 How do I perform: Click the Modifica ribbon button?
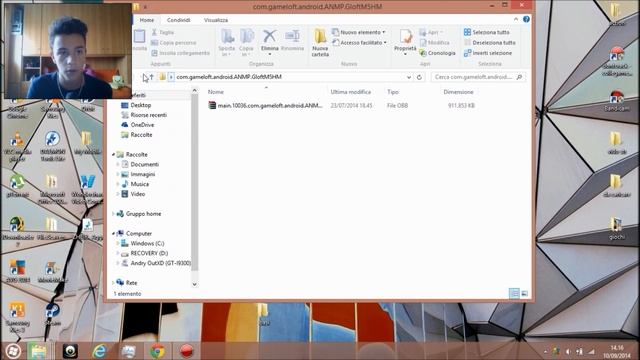[434, 42]
